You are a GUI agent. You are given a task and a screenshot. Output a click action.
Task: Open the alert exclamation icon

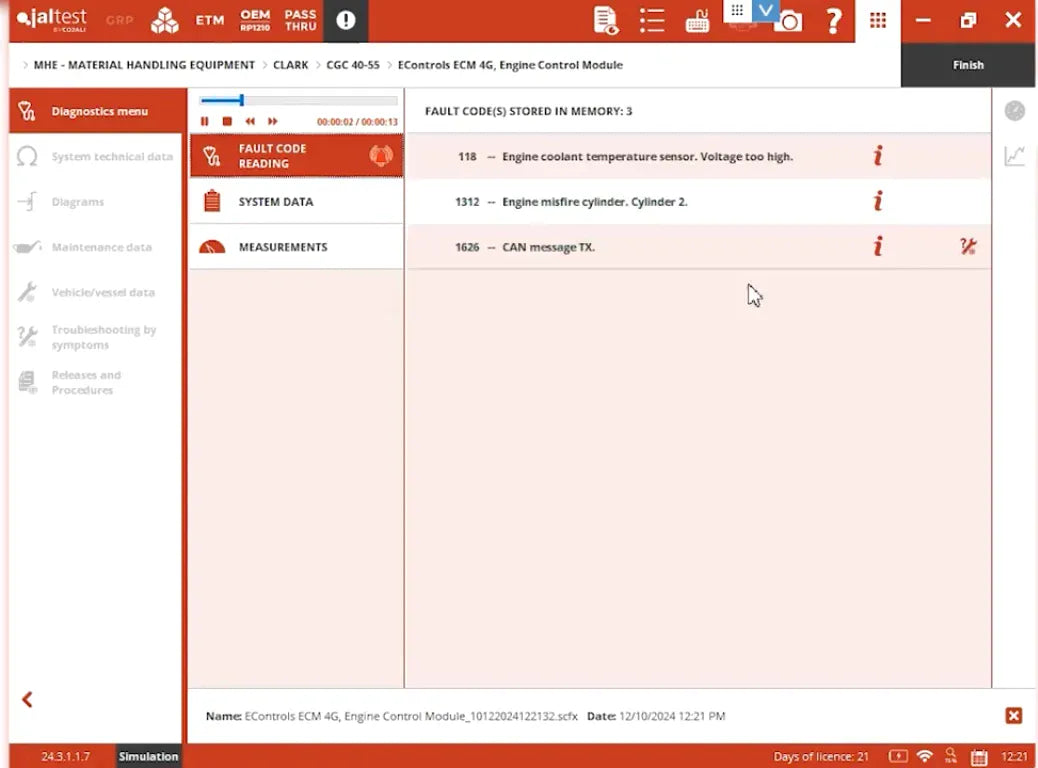coord(346,20)
